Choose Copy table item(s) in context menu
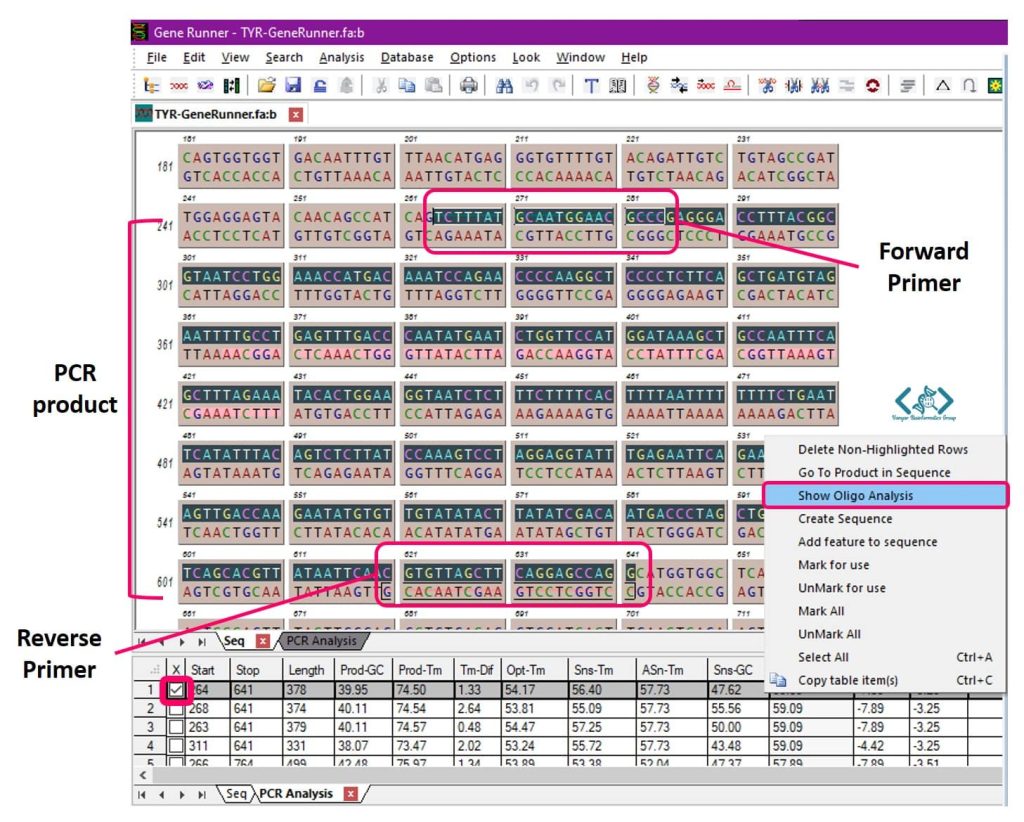The width and height of the screenshot is (1024, 822). pos(885,680)
